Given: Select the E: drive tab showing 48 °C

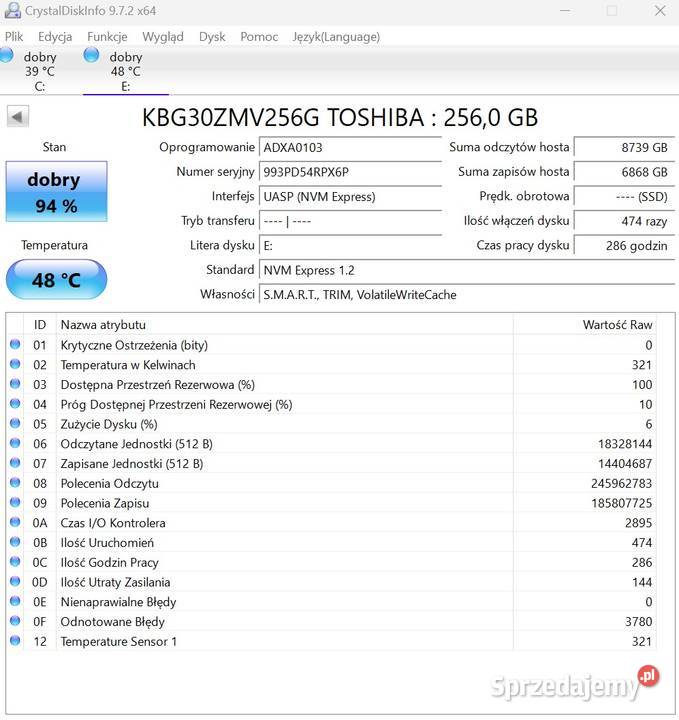Looking at the screenshot, I should point(125,71).
